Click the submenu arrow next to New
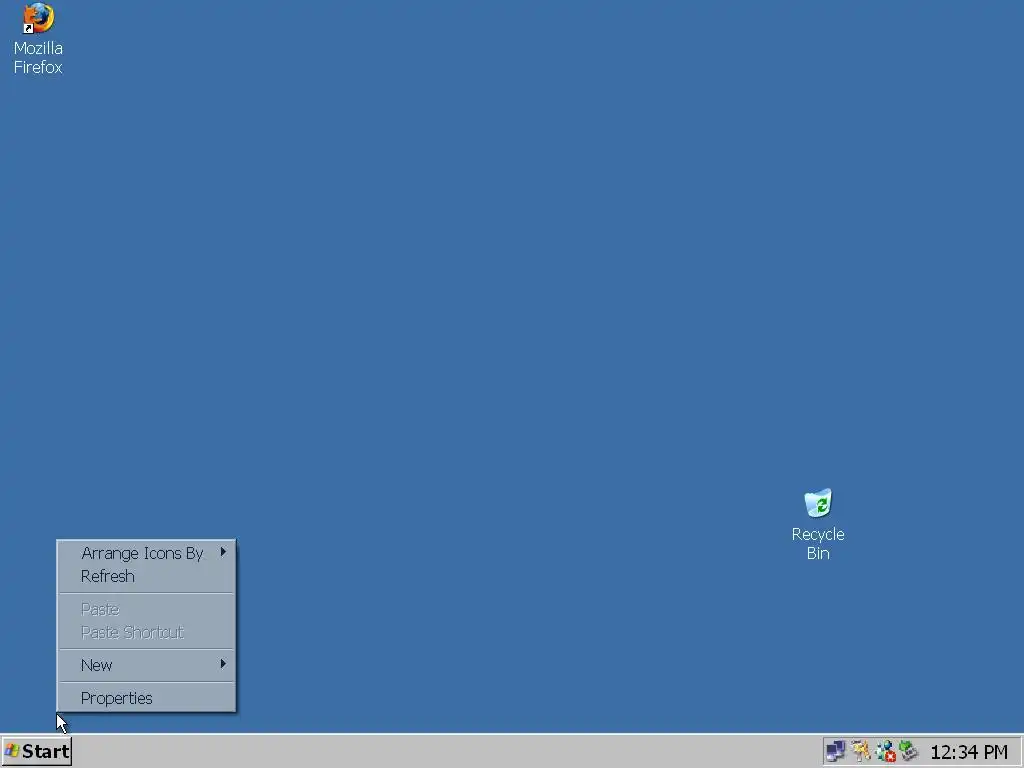 pos(223,664)
